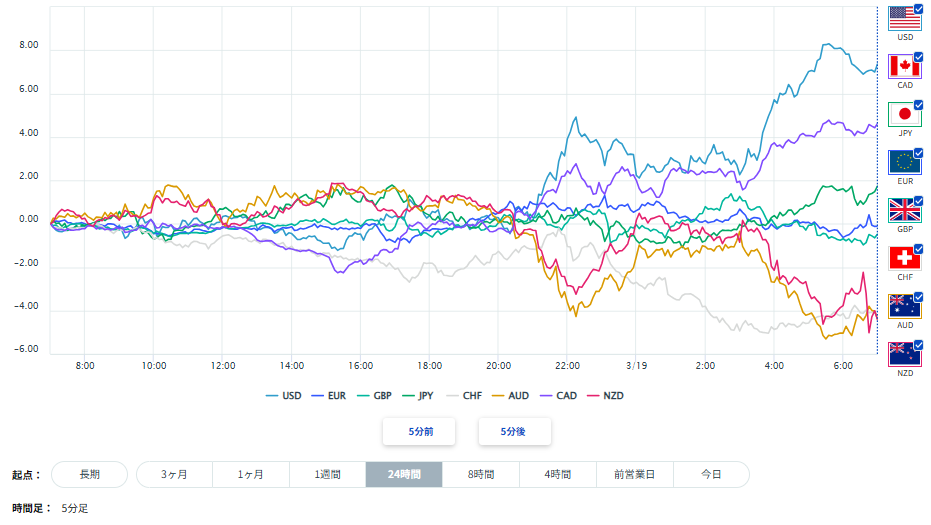
Task: Click the JPY Japanese flag icon
Action: (x=904, y=115)
